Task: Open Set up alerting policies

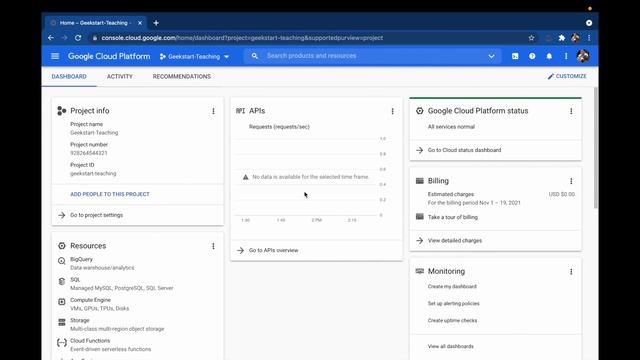Action: (453, 304)
